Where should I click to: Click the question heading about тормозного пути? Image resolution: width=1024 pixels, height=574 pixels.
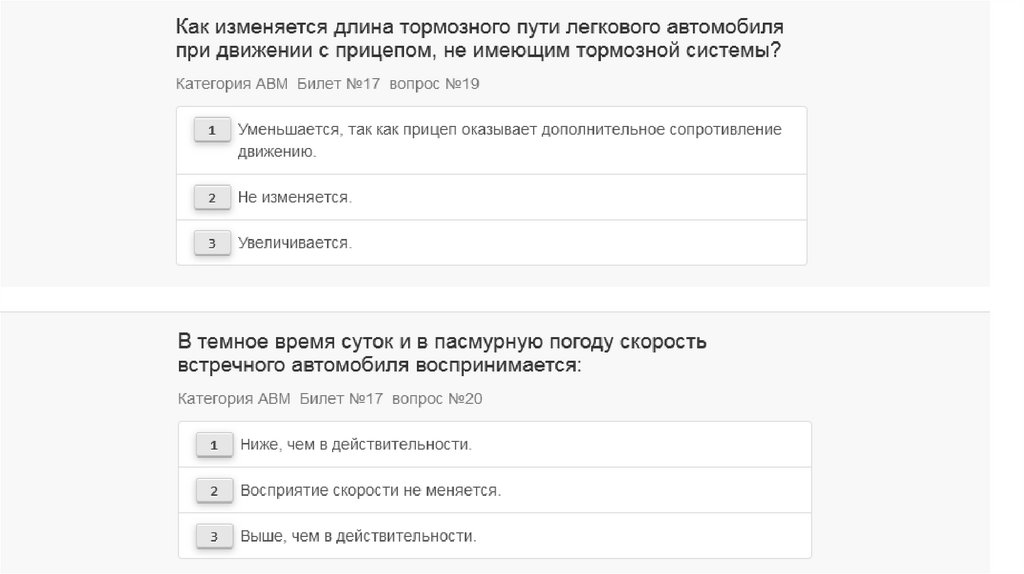(479, 38)
